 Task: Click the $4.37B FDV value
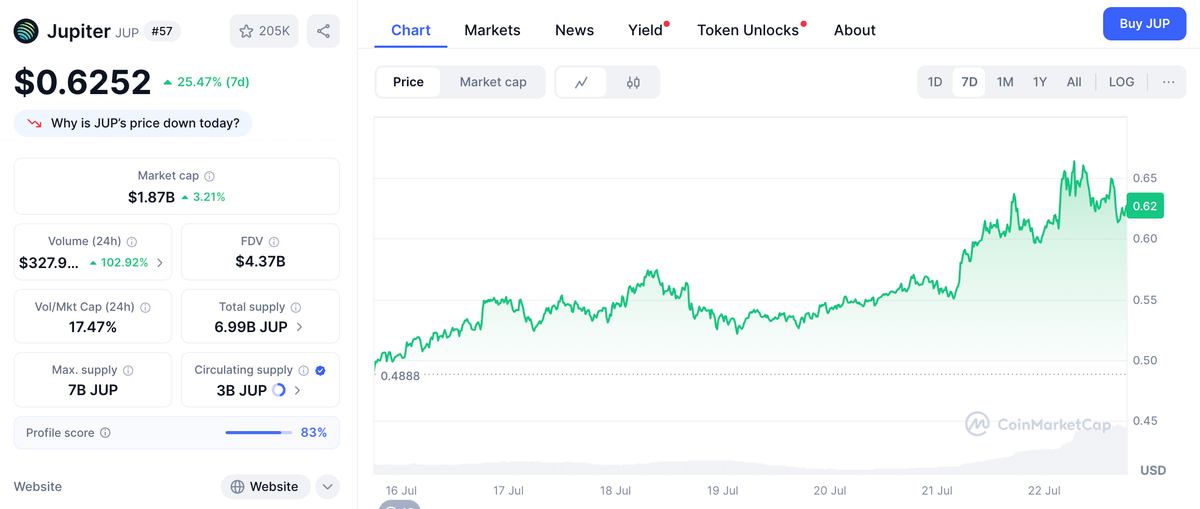click(x=260, y=262)
